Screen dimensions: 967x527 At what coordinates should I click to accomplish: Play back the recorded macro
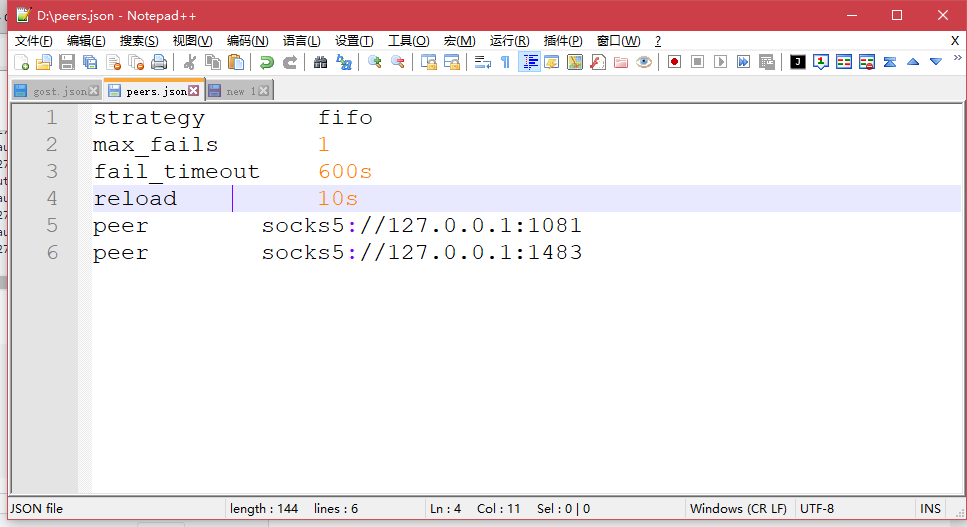coord(720,62)
